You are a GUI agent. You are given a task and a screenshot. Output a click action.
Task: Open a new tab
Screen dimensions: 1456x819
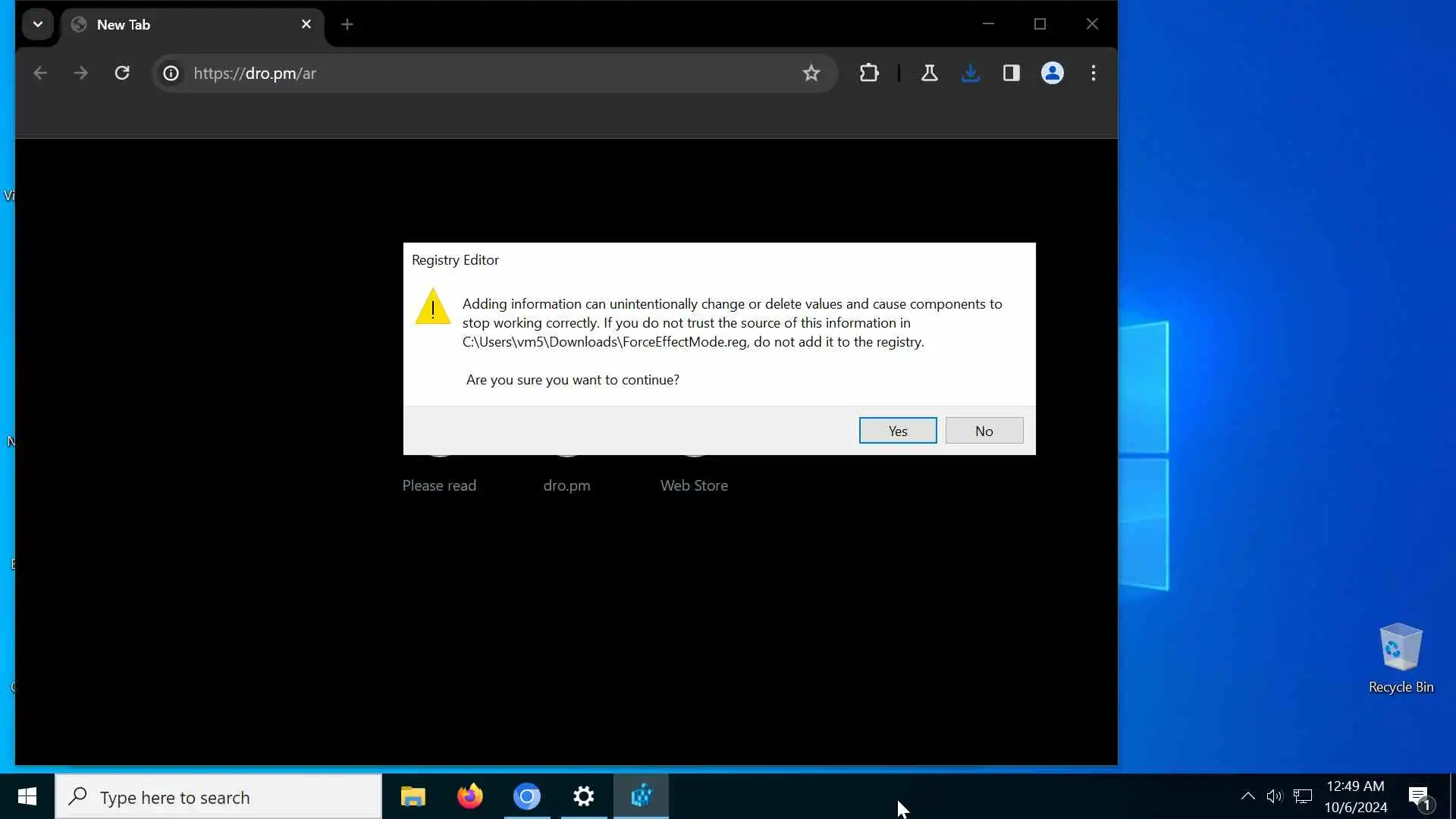[347, 24]
